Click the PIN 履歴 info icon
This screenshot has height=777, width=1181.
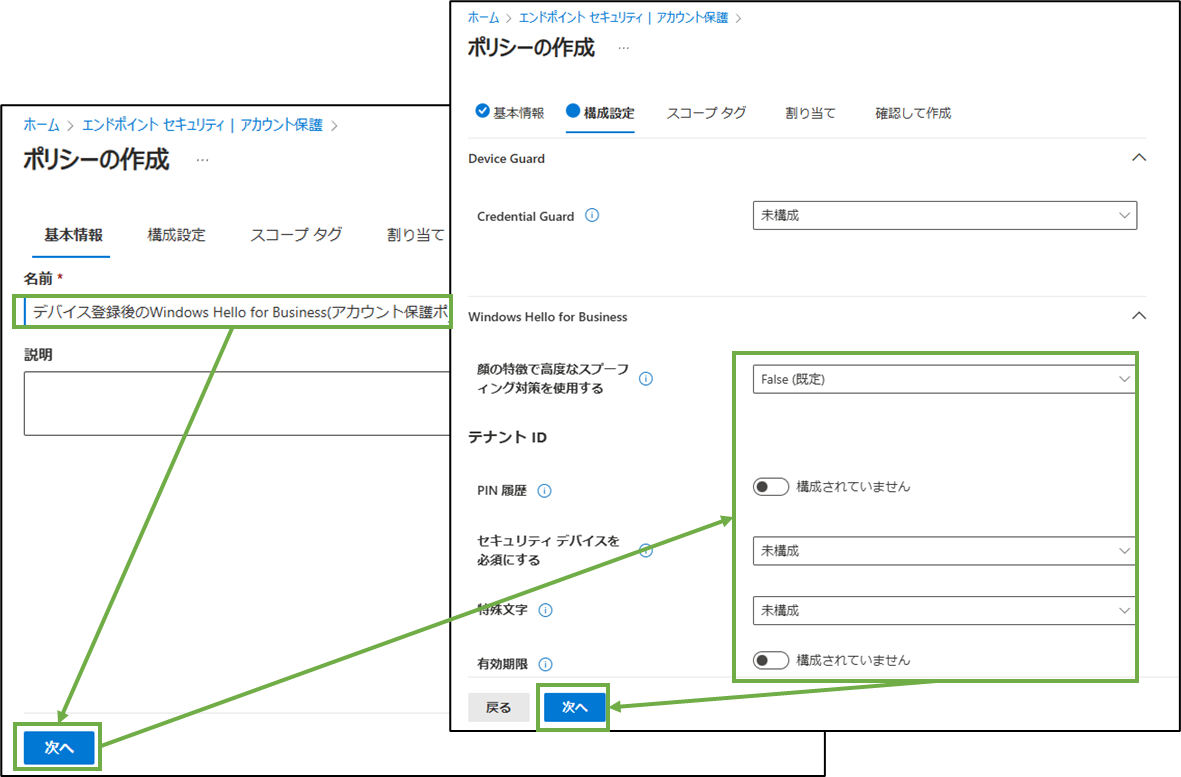click(545, 491)
